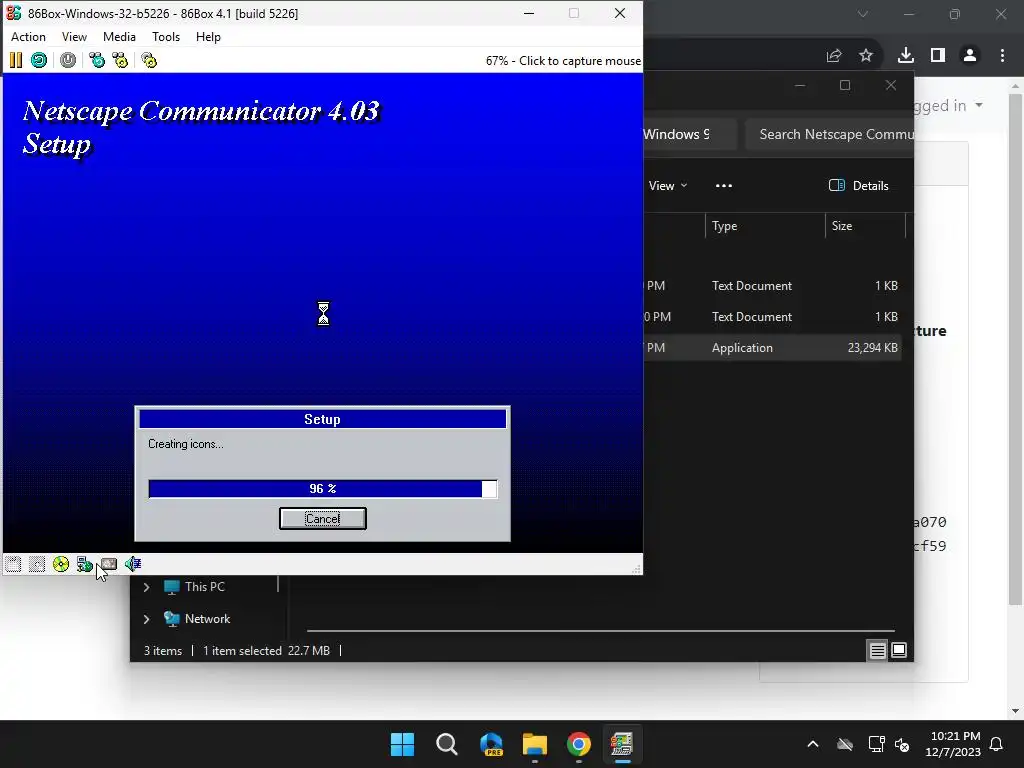
Task: Pause the 86Box emulation
Action: [x=16, y=61]
